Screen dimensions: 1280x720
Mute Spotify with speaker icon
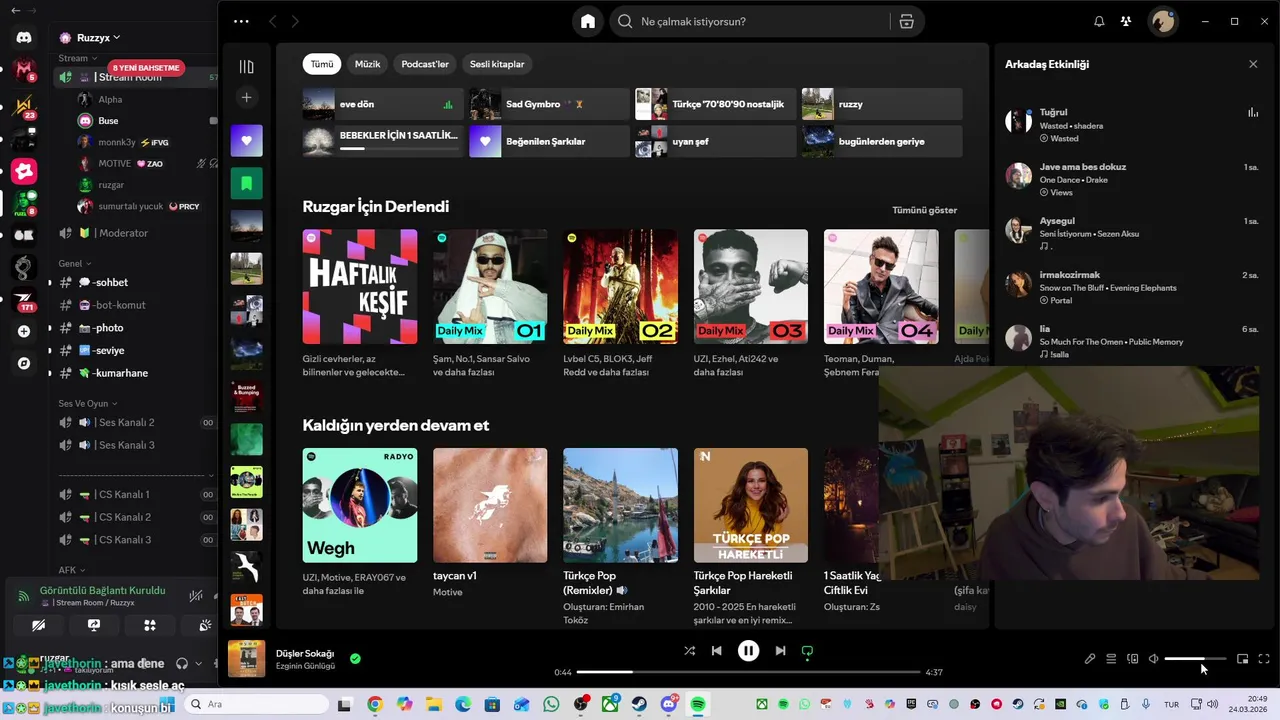(x=1154, y=659)
